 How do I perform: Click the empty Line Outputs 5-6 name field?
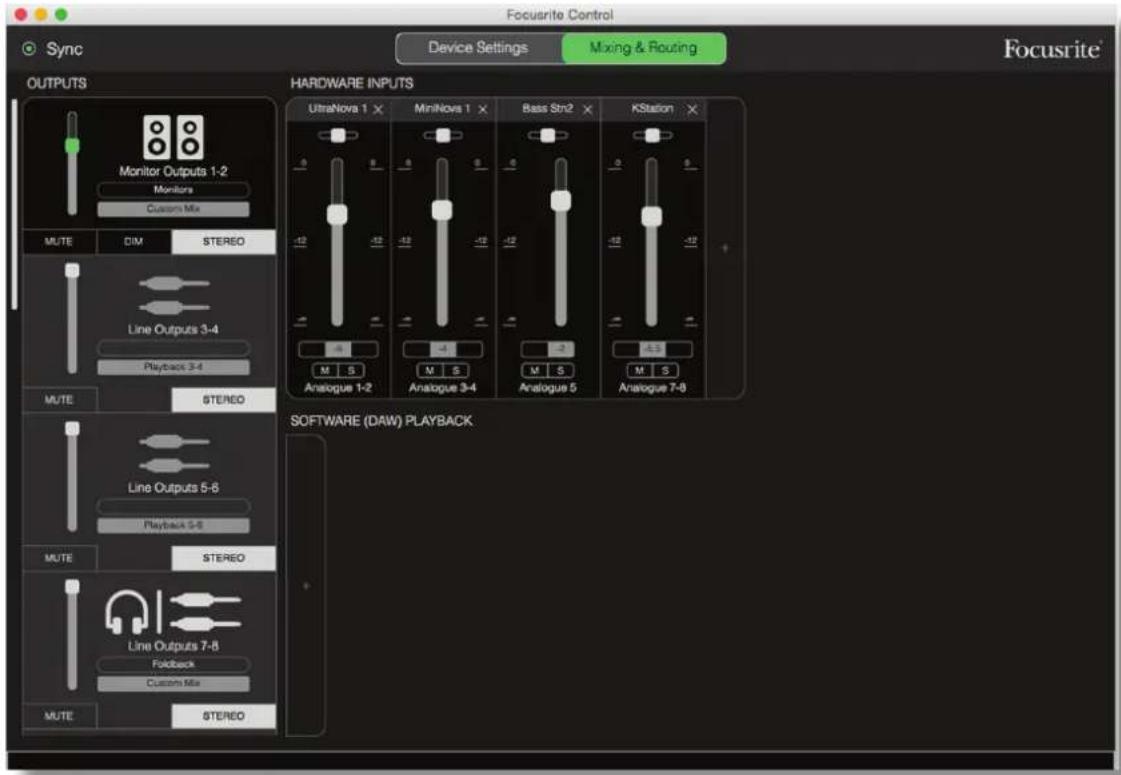174,506
